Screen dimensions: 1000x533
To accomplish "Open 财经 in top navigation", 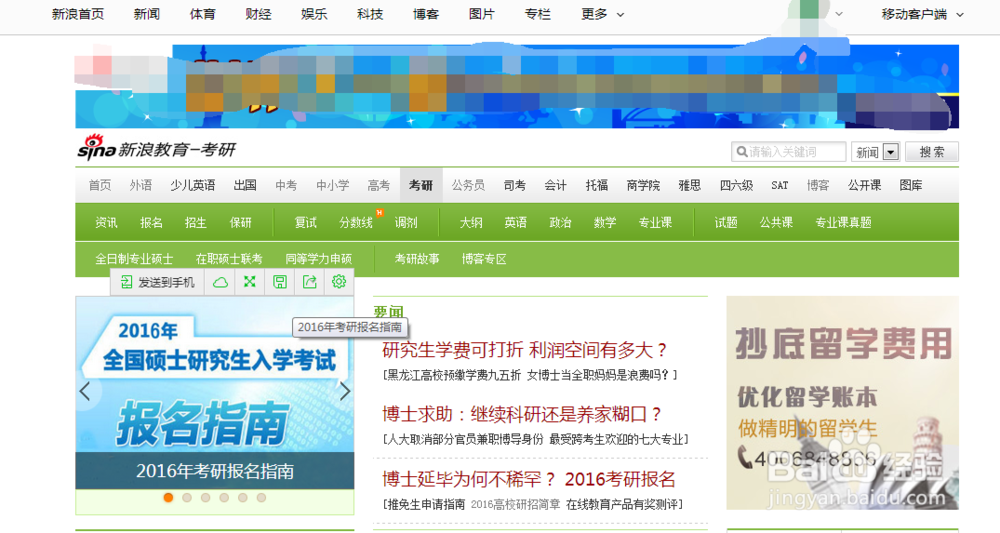I will 258,14.
